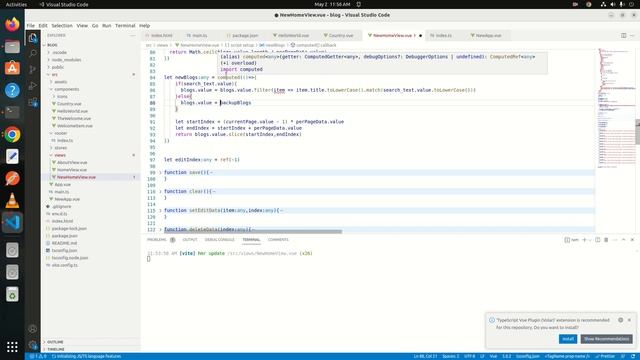Open the Run and Debug view

click(33, 86)
